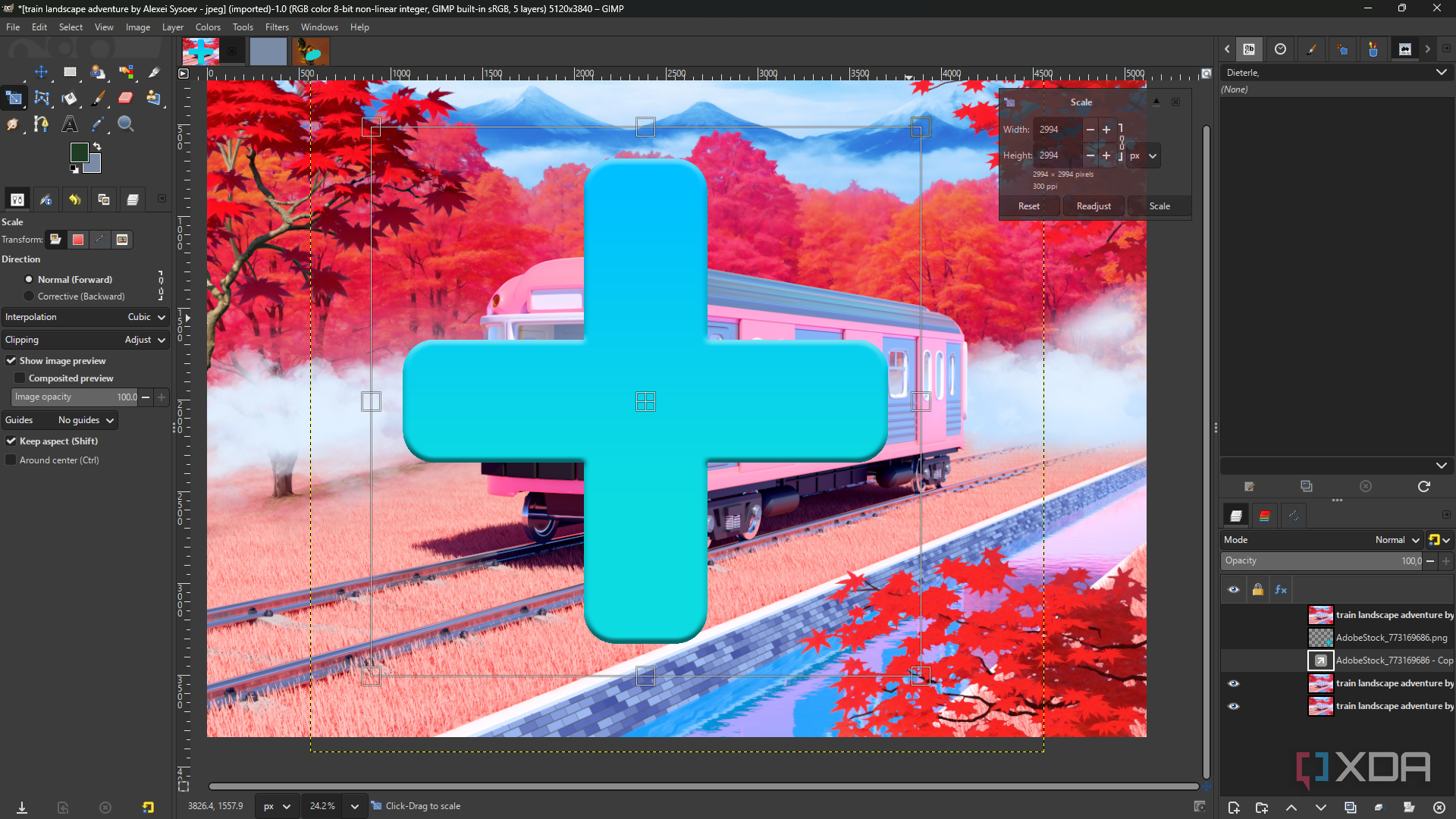The width and height of the screenshot is (1456, 819).
Task: Click the Width input field in the Scale dialog
Action: 1059,130
